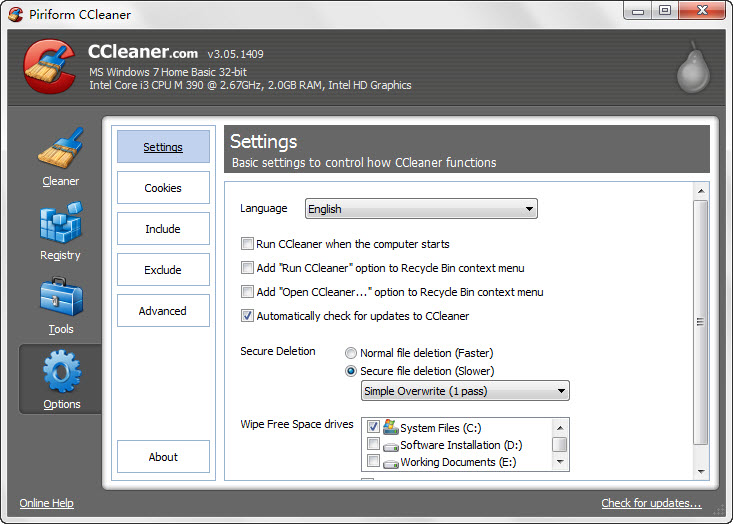Screen dimensions: 733x524
Task: Uncheck System Files (C:) drive
Action: pos(373,426)
